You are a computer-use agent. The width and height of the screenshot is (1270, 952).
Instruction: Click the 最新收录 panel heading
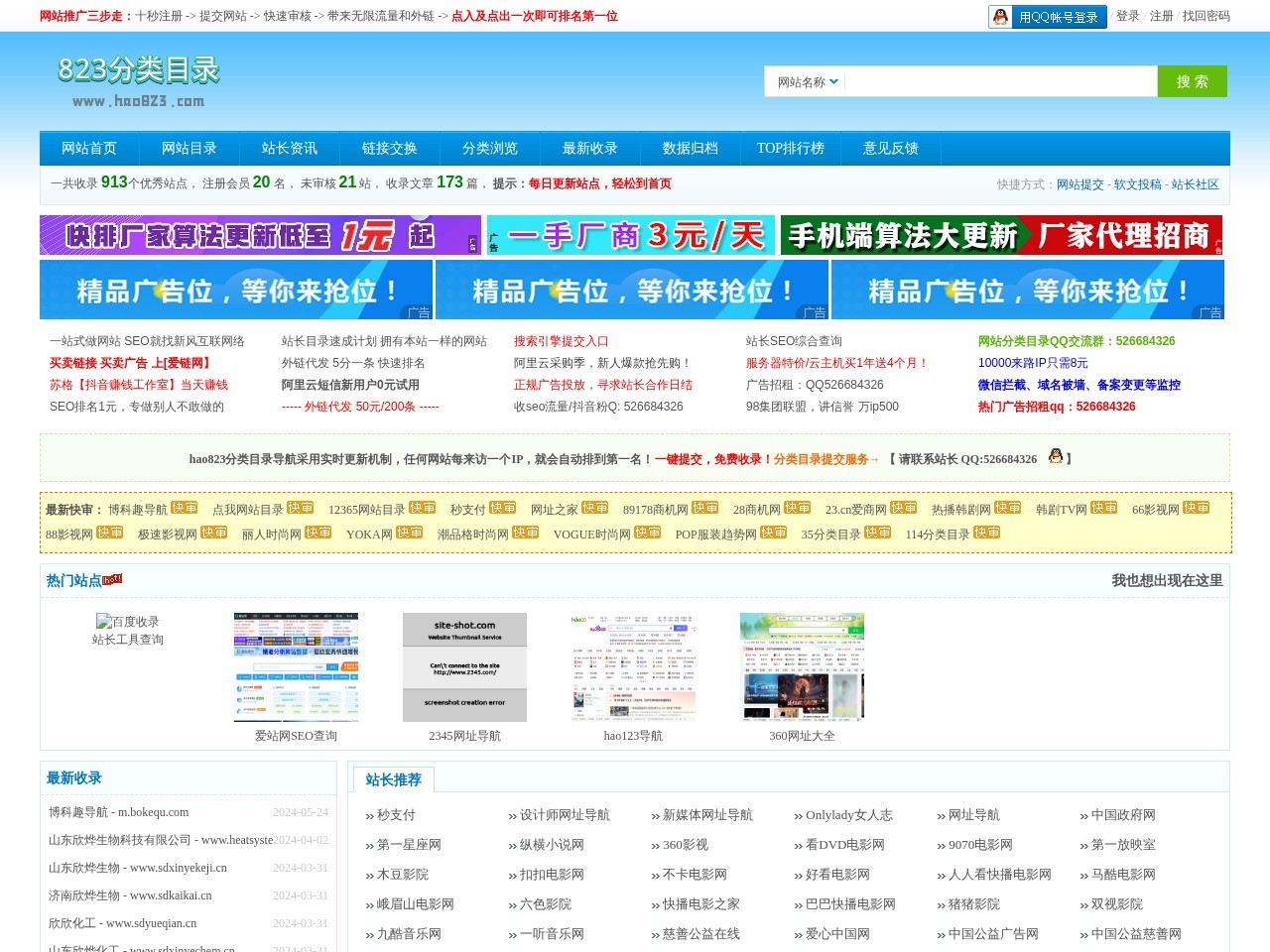pyautogui.click(x=74, y=778)
